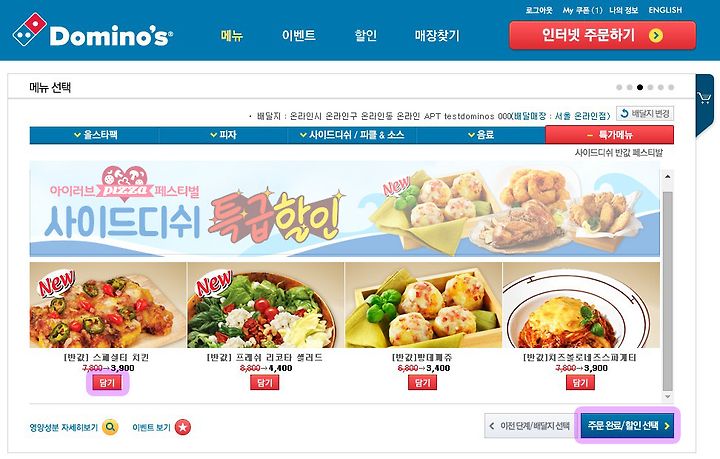Click the yellow arrow on 인터넷 주문하기
720x459 pixels.
click(656, 35)
